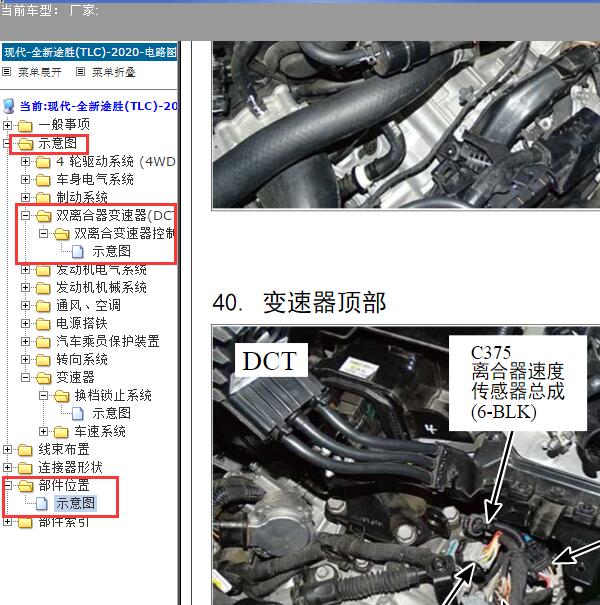The image size is (600, 605).
Task: Click the 通风、空调 folder icon
Action: coord(43,306)
